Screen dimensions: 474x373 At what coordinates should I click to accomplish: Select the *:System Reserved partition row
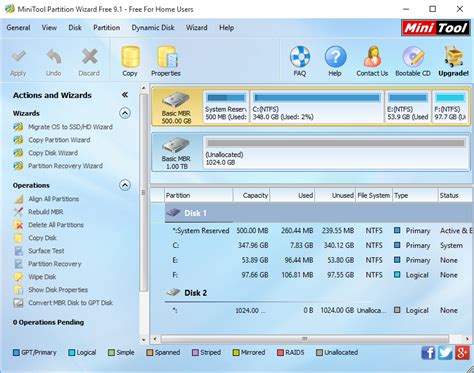tap(318, 231)
